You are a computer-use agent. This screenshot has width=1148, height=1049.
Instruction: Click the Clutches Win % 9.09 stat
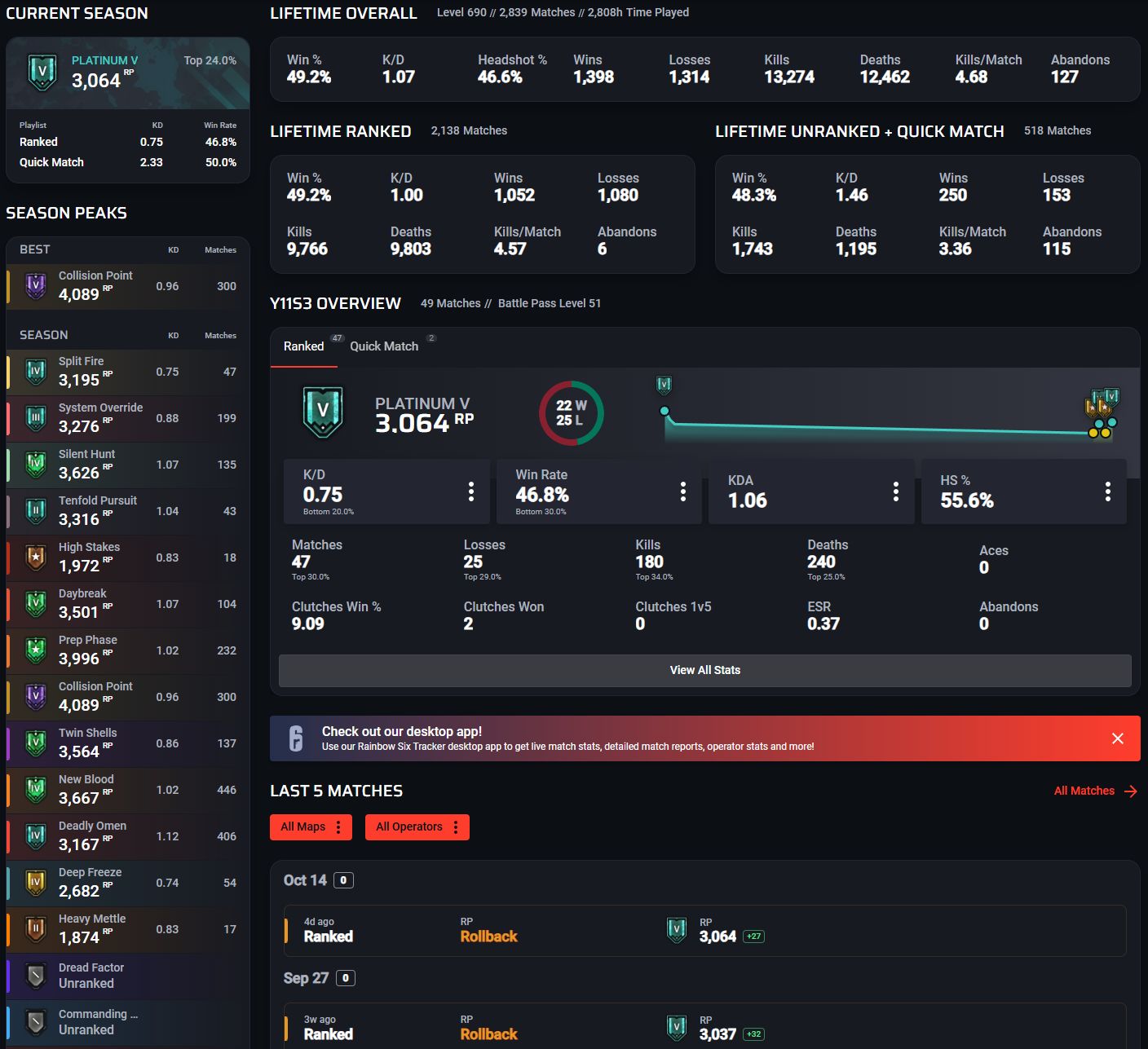tap(337, 615)
